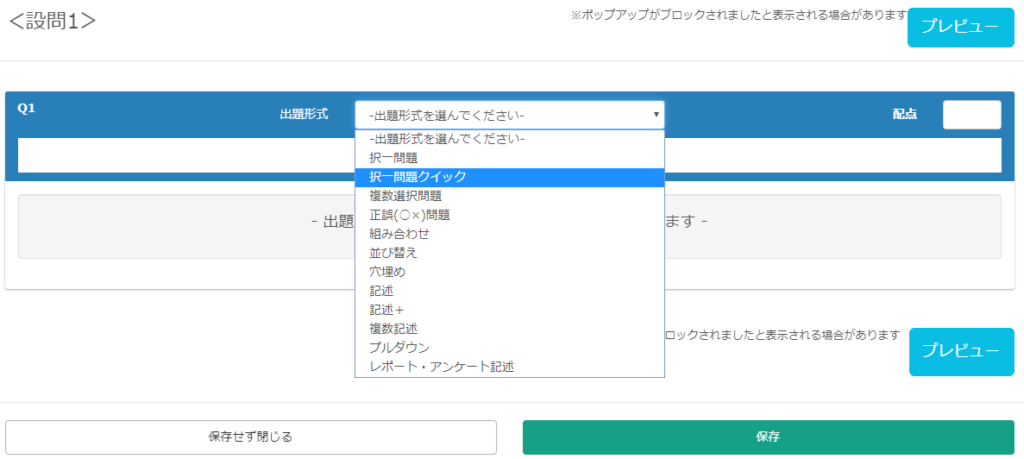1024x459 pixels.
Task: Click the dropdown arrow of 出題形式
Action: 656,115
